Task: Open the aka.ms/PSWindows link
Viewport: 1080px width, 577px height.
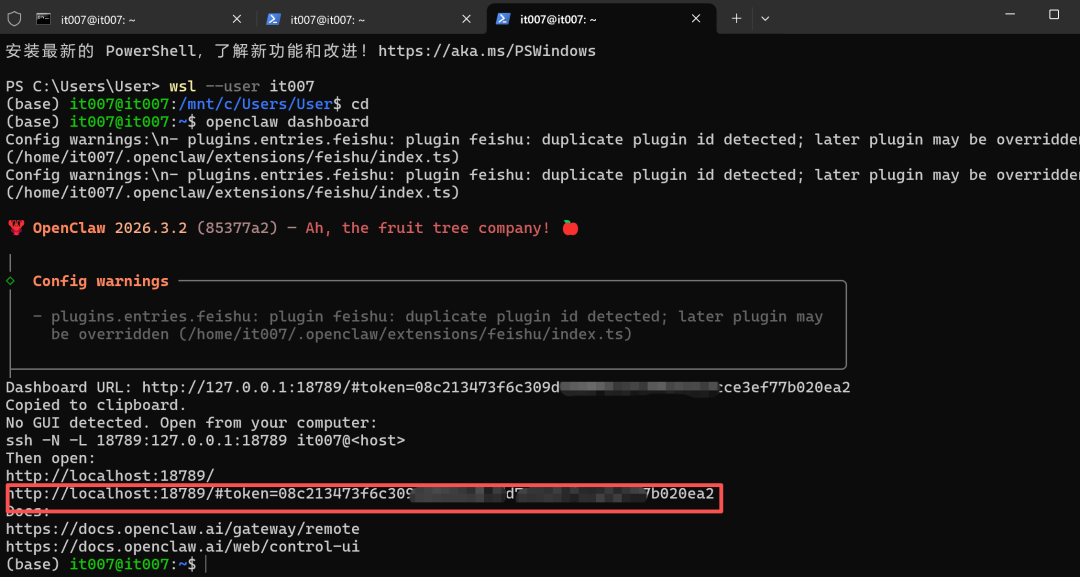Action: click(x=486, y=50)
